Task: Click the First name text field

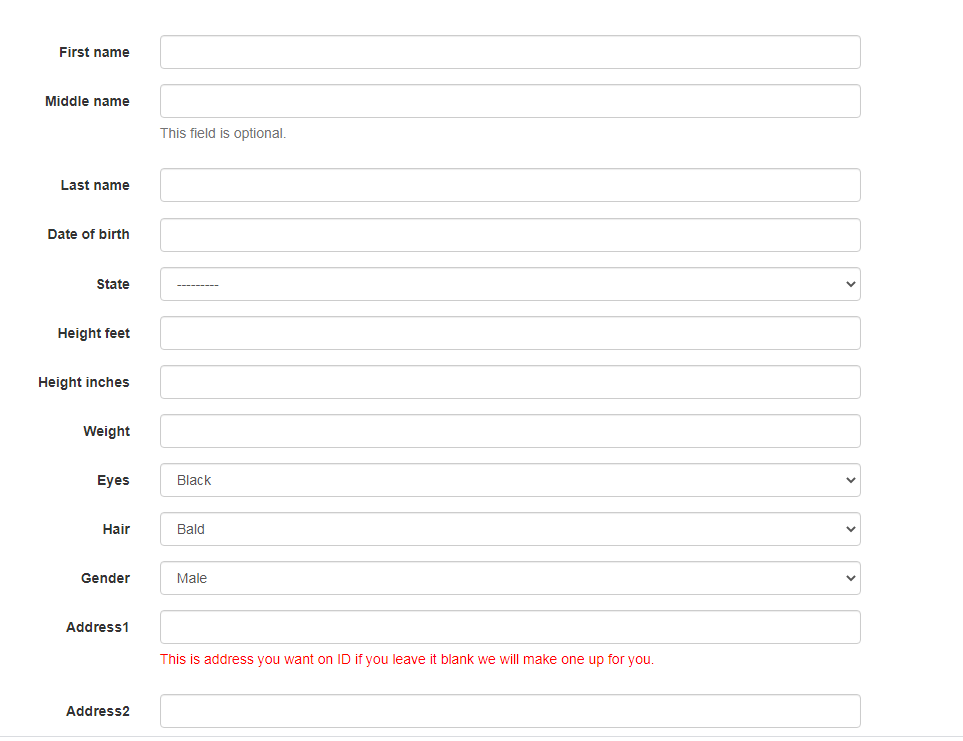Action: pyautogui.click(x=510, y=52)
